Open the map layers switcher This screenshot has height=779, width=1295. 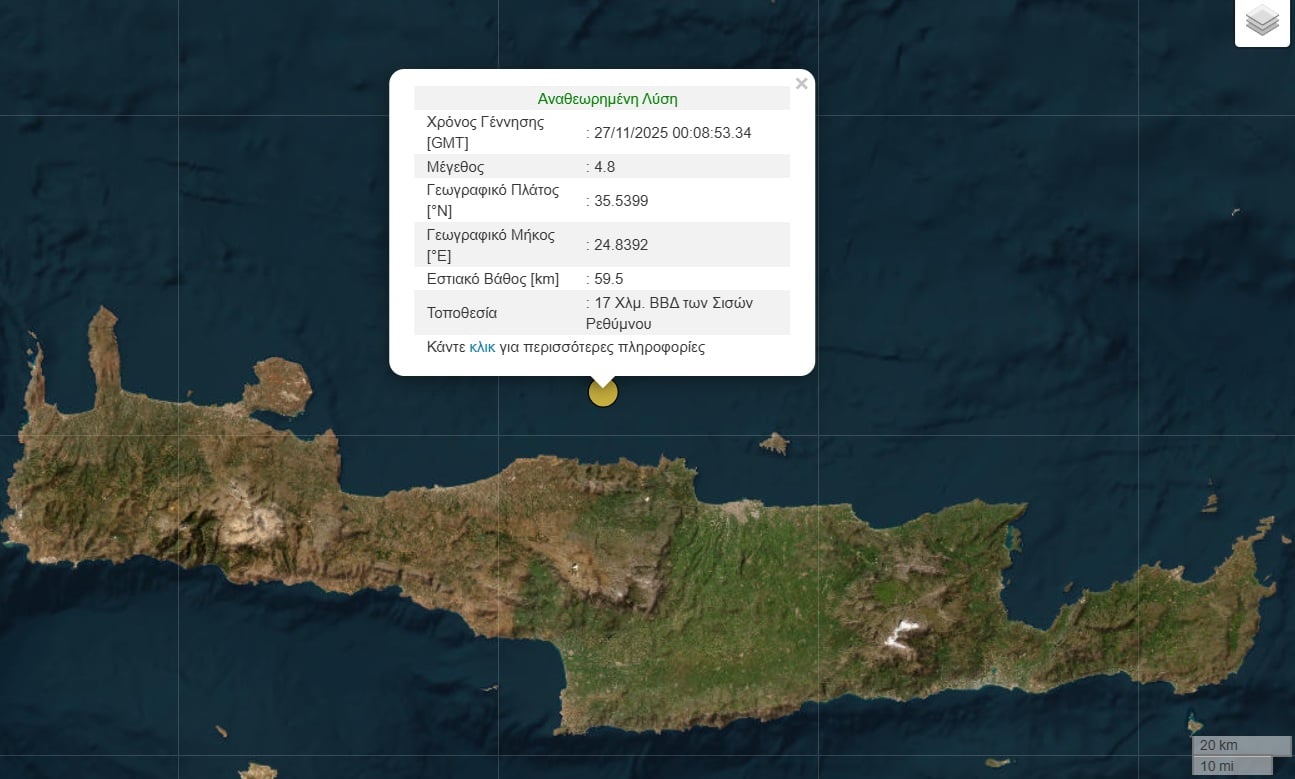[x=1262, y=21]
